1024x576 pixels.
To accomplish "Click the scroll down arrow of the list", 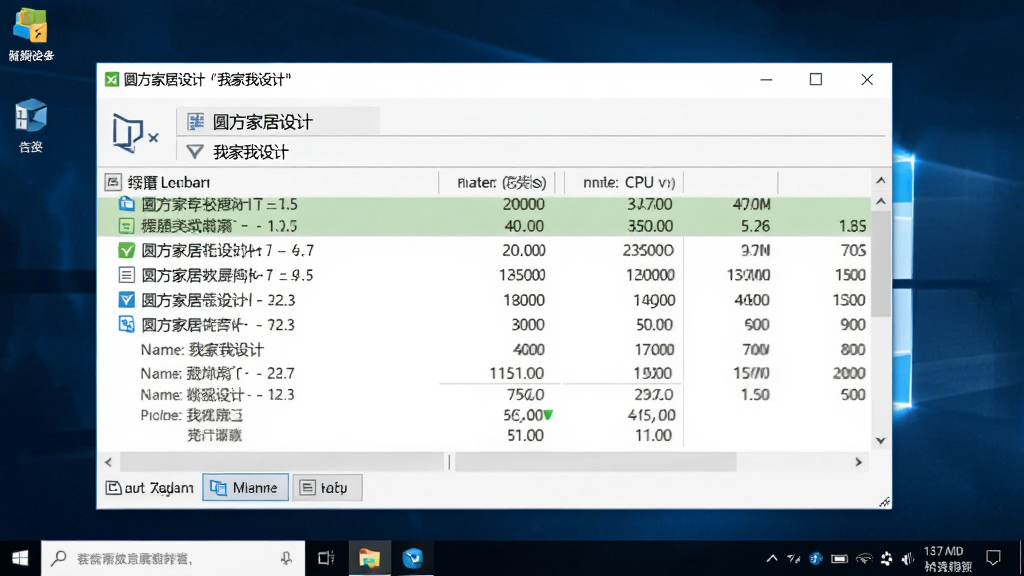I will 880,440.
